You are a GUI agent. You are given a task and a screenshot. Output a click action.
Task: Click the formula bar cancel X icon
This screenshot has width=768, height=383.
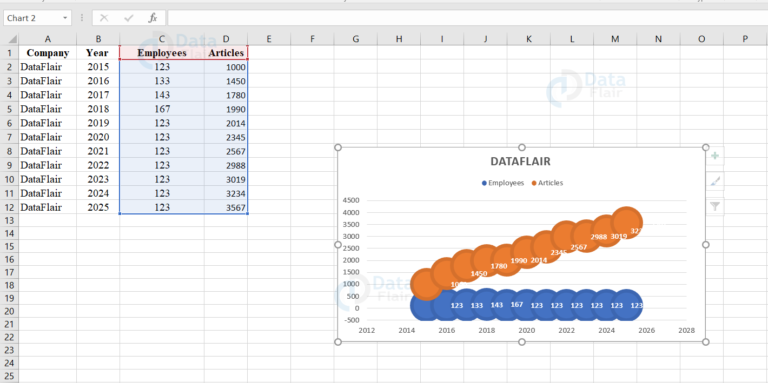104,18
